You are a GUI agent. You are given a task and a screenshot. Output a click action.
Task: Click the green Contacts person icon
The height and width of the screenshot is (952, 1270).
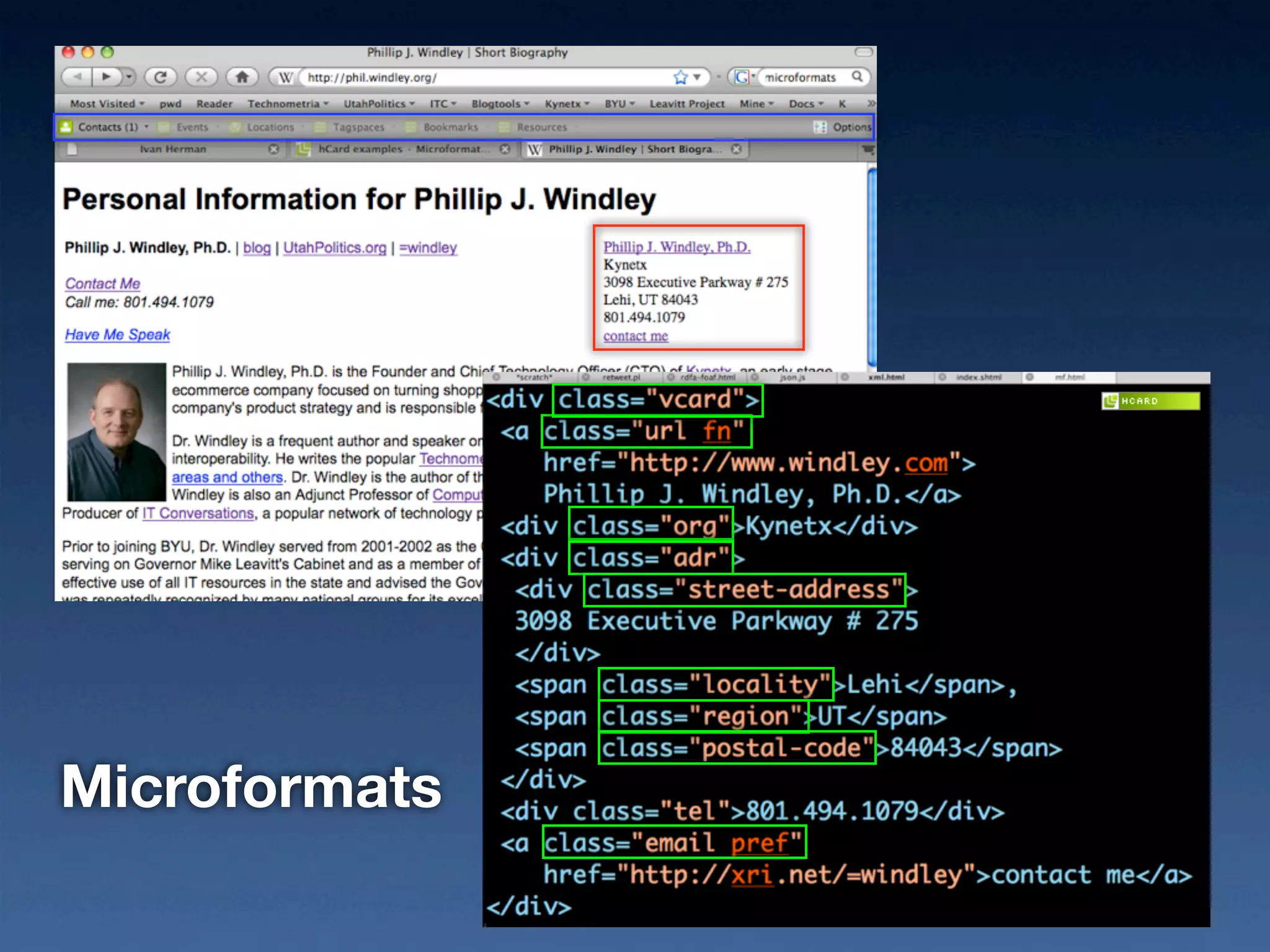(66, 127)
